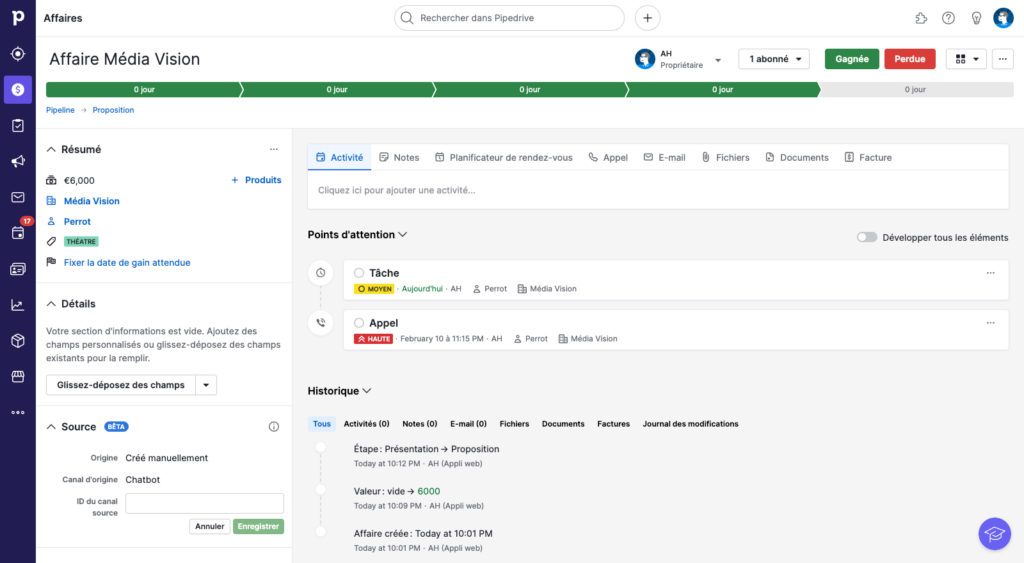Screen dimensions: 1024x563
Task: Open the lightbulb tips icon
Action: 976,18
